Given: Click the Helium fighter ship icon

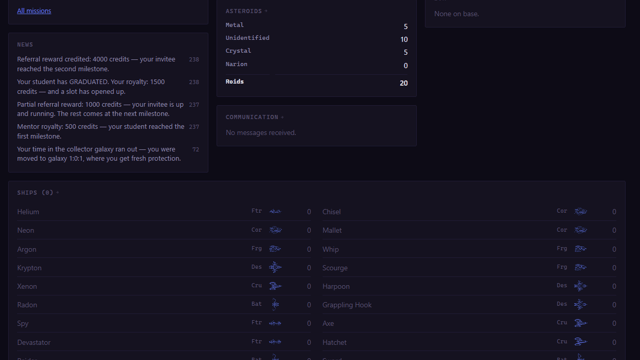Looking at the screenshot, I should (x=275, y=211).
